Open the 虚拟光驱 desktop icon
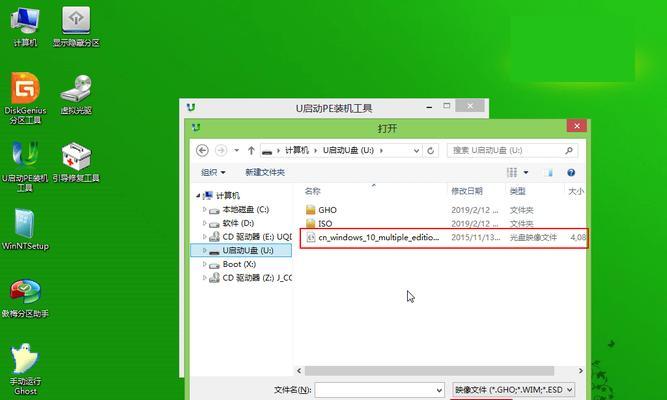 click(x=76, y=94)
